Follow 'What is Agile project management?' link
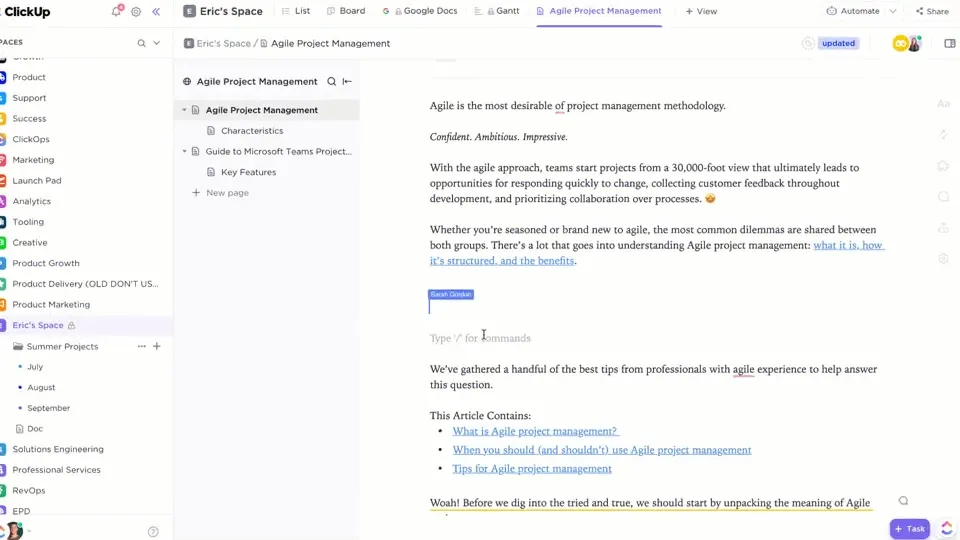The height and width of the screenshot is (540, 960). click(x=536, y=431)
